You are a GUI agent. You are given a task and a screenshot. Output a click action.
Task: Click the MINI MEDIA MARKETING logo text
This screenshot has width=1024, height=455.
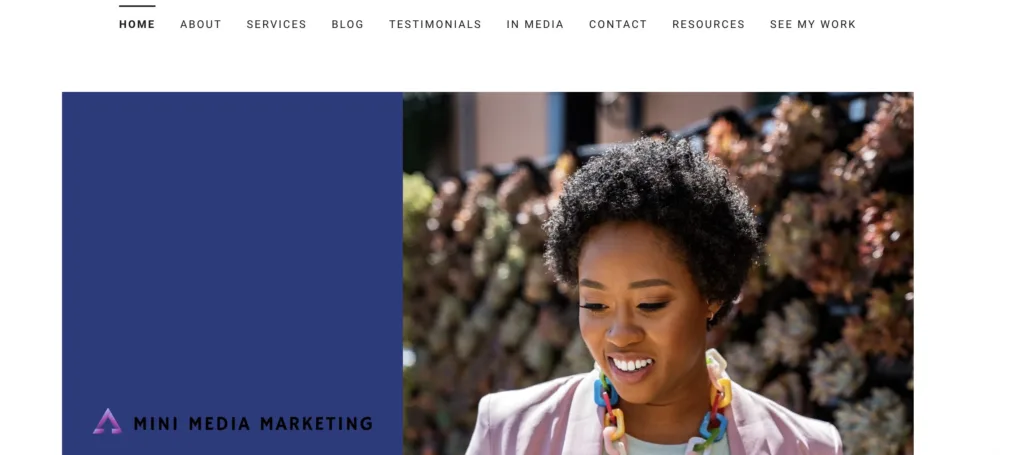click(x=253, y=424)
